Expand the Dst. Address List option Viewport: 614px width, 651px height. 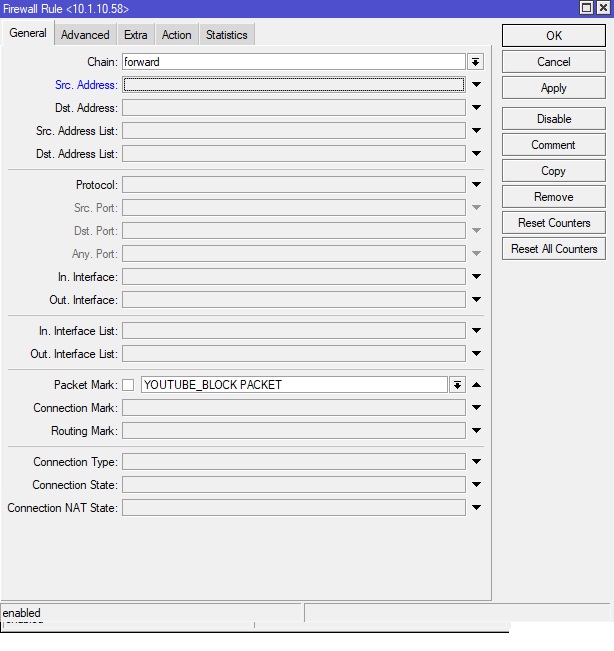pos(477,154)
